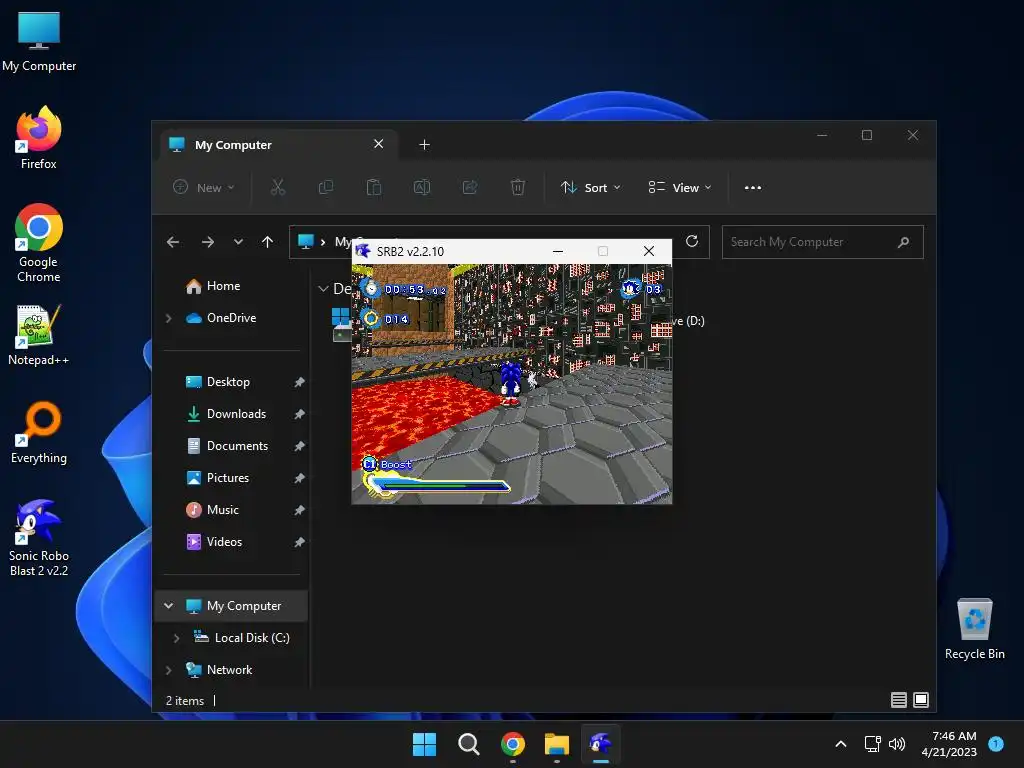Unpin Desktop using its pin icon
Viewport: 1024px width, 768px height.
(300, 382)
